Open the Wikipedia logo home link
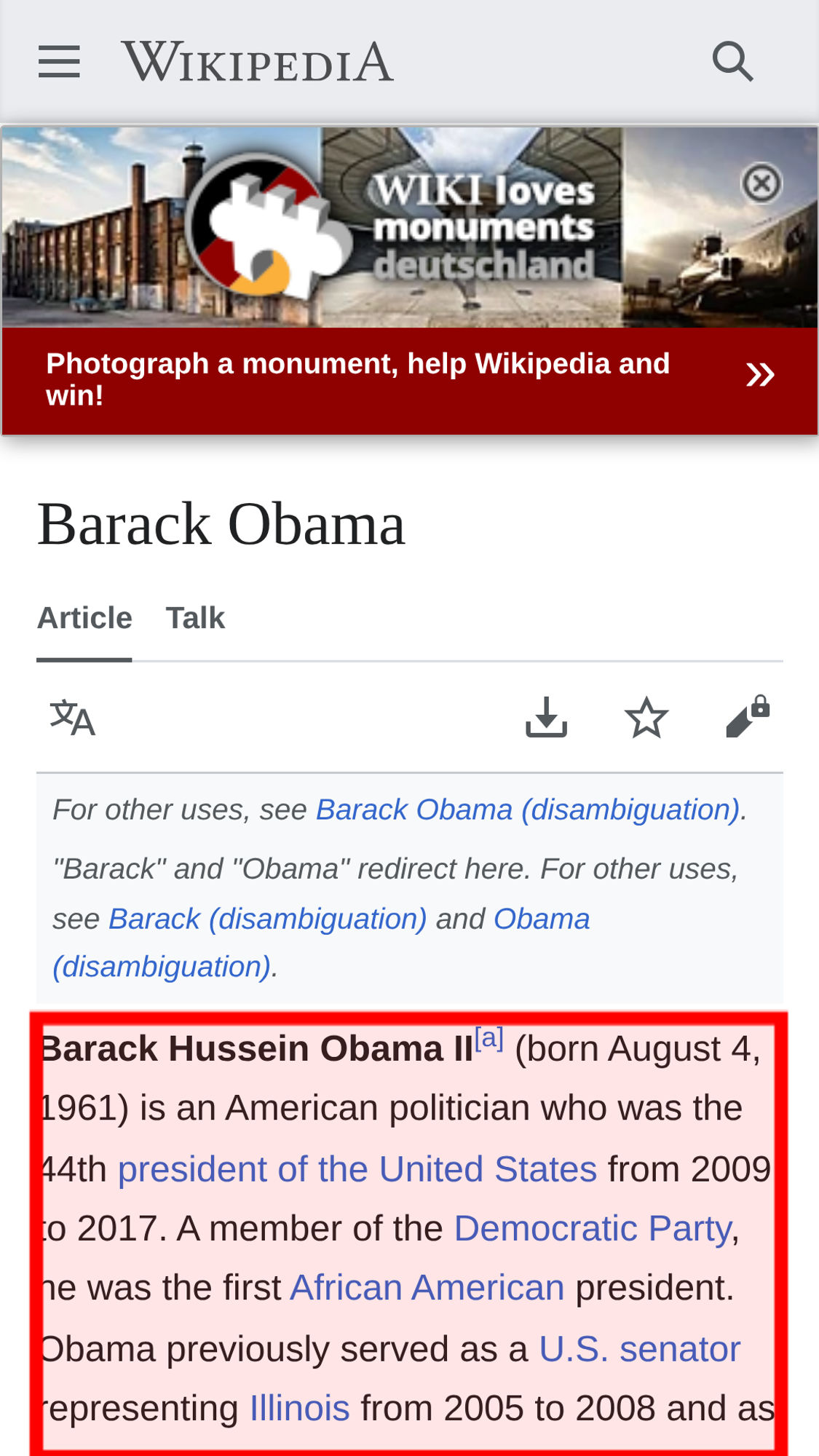The image size is (819, 1456). tap(258, 61)
